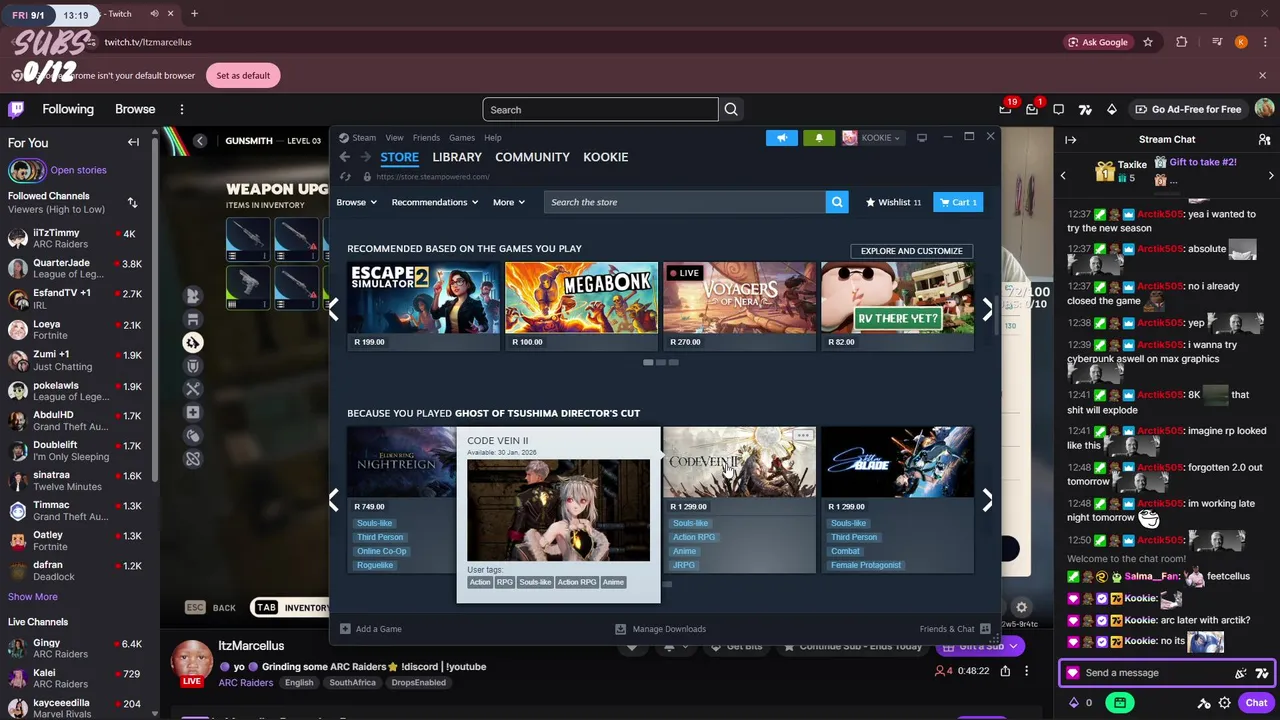This screenshot has width=1280, height=720.
Task: Open Steam Browse dropdown
Action: click(x=356, y=202)
